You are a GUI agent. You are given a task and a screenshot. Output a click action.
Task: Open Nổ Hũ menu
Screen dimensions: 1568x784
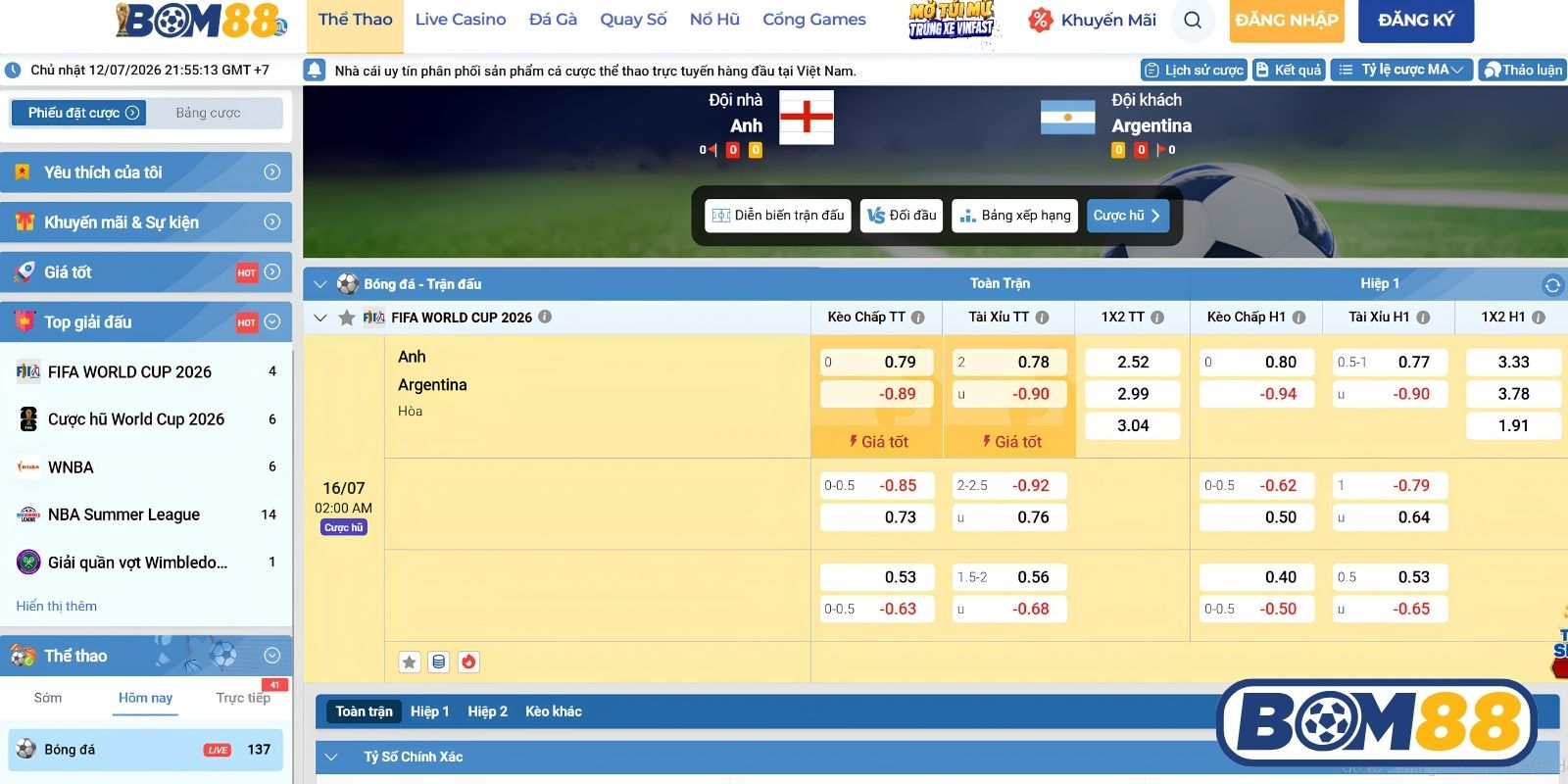[714, 20]
